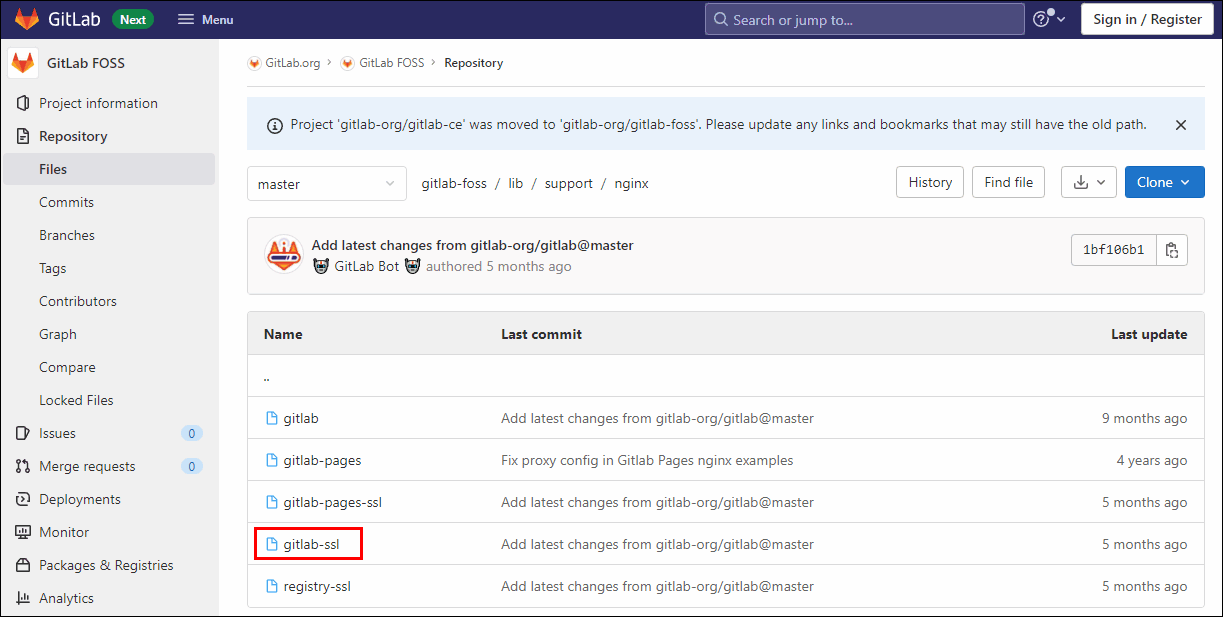The image size is (1223, 617).
Task: Click file icon next to registry-ssl
Action: point(271,586)
